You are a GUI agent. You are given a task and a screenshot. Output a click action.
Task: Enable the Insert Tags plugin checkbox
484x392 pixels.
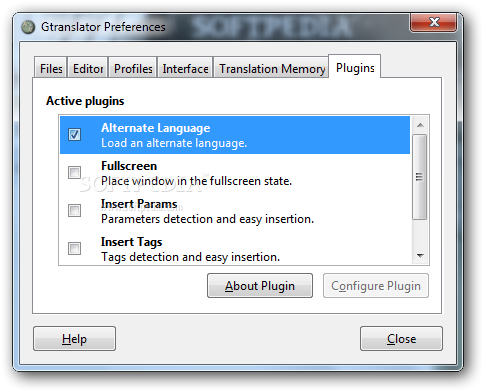pyautogui.click(x=74, y=249)
